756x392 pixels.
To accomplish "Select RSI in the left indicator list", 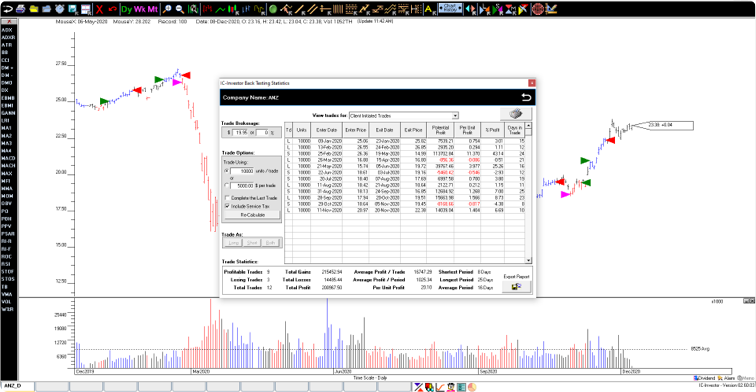I will pos(6,264).
